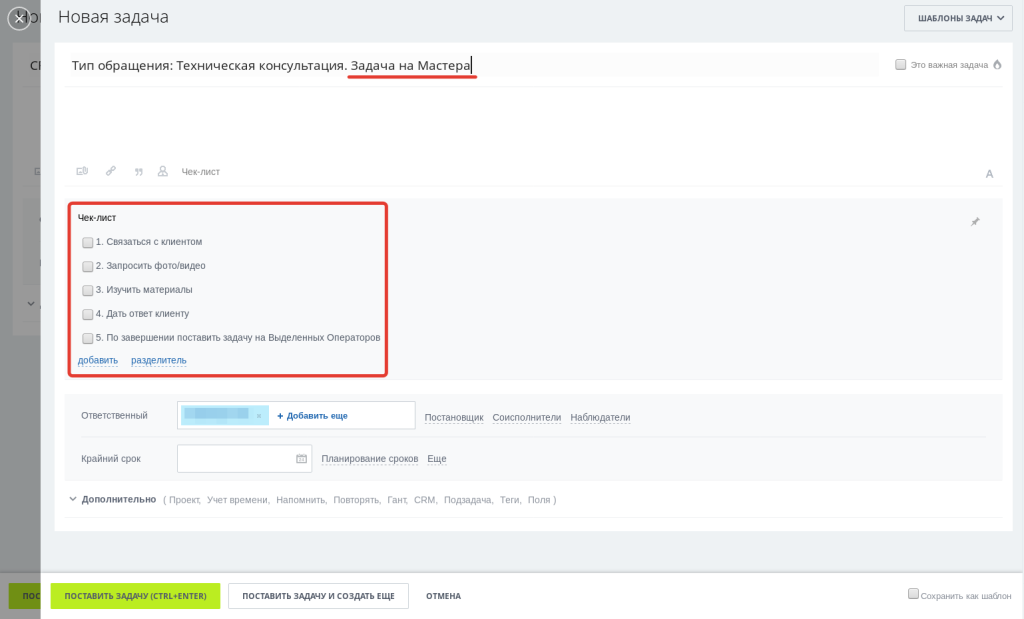Tick 'Сохранить как шаблон' checkbox

click(914, 594)
